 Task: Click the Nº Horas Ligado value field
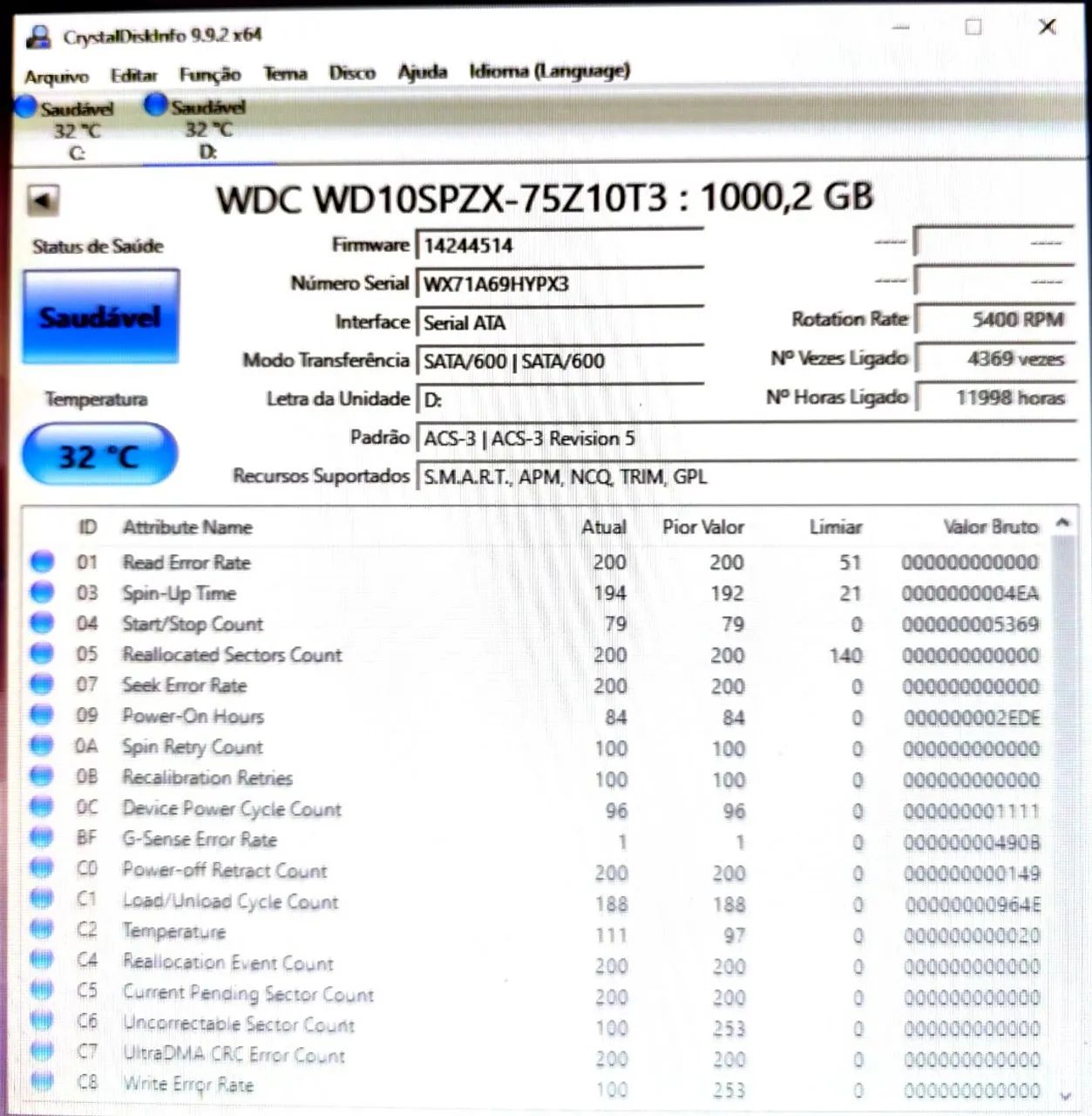(x=995, y=398)
